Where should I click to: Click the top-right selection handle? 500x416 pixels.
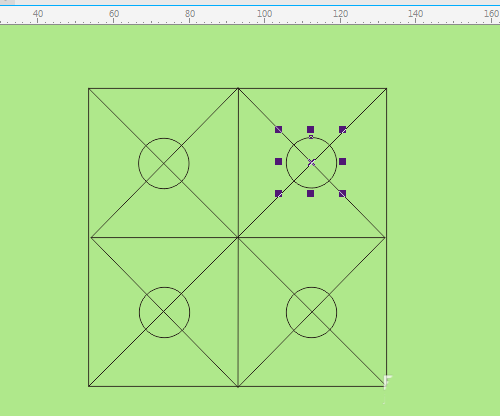point(343,130)
